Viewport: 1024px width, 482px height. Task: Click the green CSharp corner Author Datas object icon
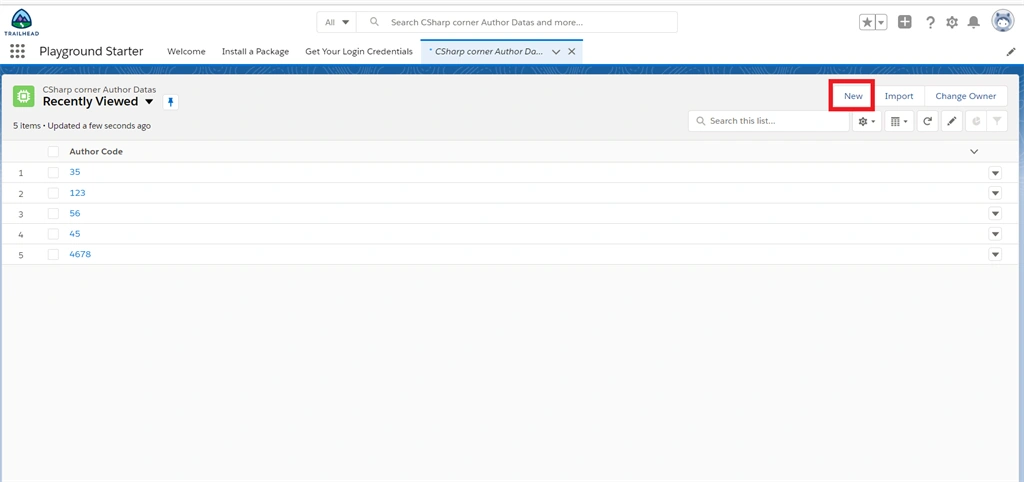(24, 97)
